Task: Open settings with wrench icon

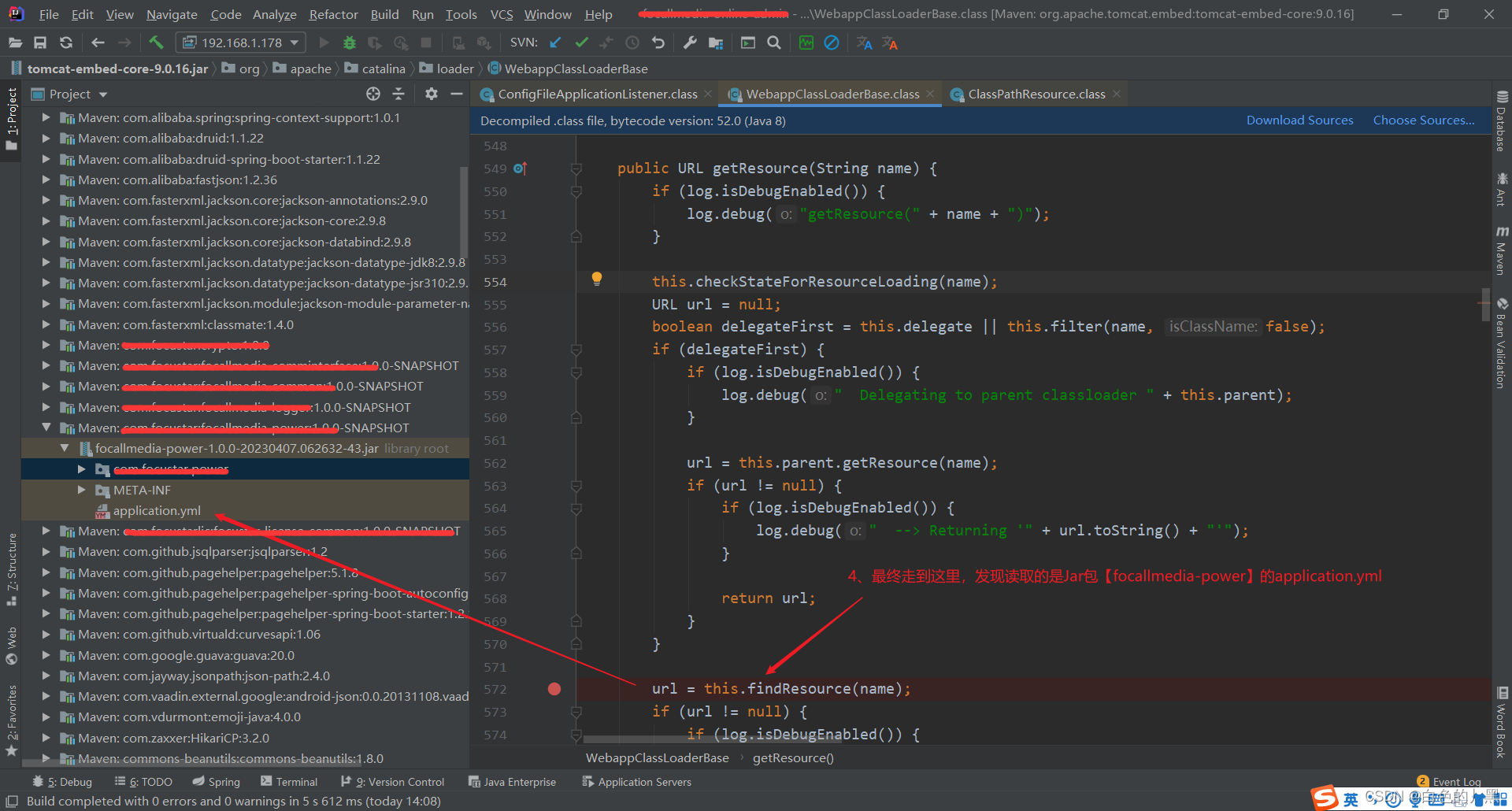Action: 690,43
